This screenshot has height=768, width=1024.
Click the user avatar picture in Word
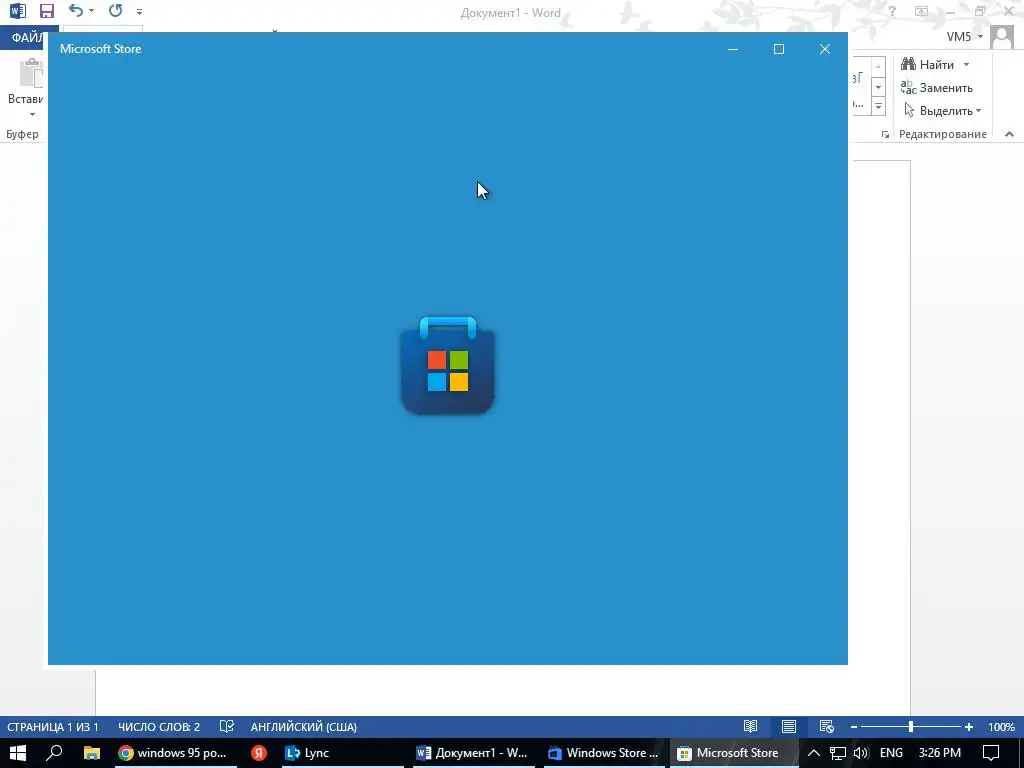point(1002,37)
